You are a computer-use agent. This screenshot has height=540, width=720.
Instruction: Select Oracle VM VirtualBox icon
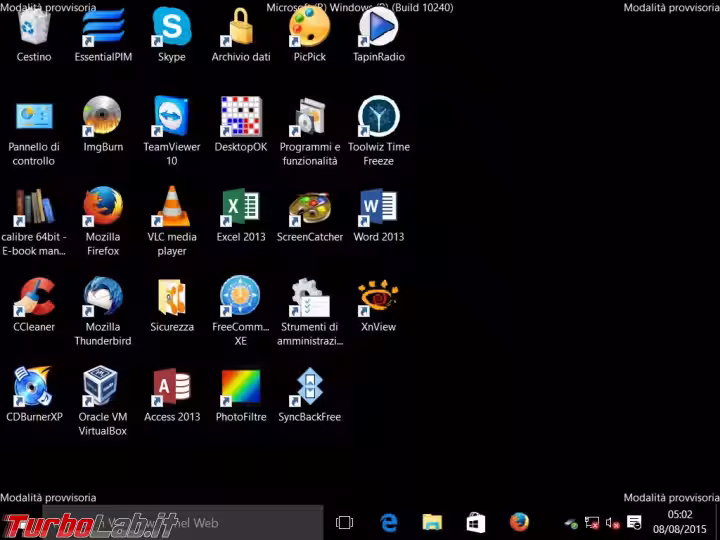tap(101, 387)
